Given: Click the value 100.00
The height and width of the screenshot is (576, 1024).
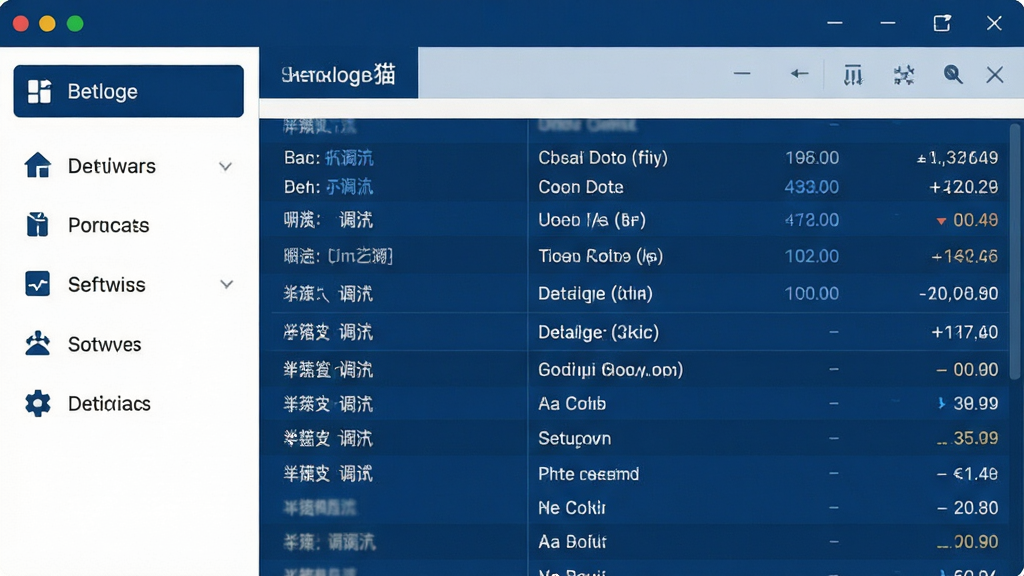Looking at the screenshot, I should 812,293.
